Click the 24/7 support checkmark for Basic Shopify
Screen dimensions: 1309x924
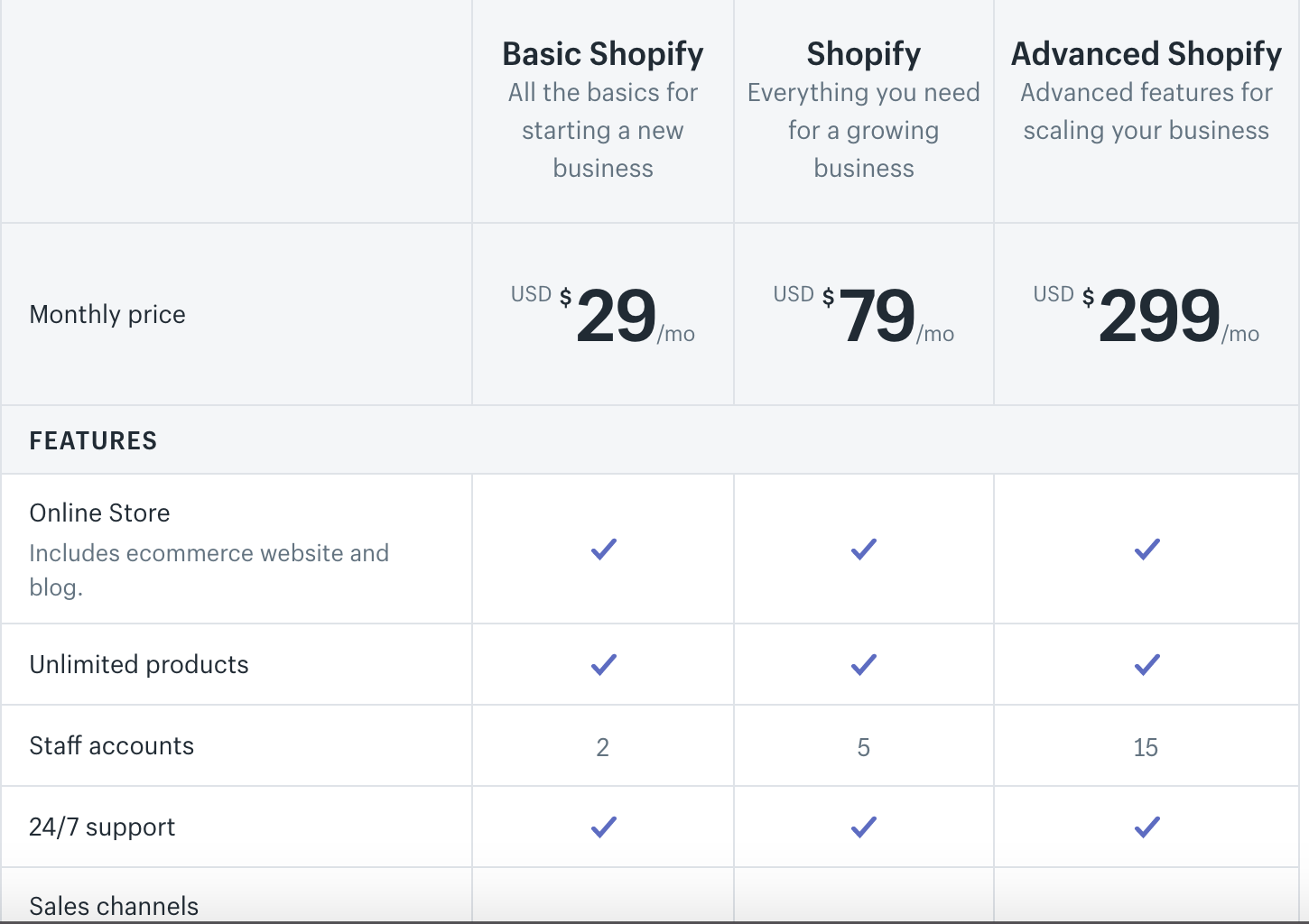[603, 827]
